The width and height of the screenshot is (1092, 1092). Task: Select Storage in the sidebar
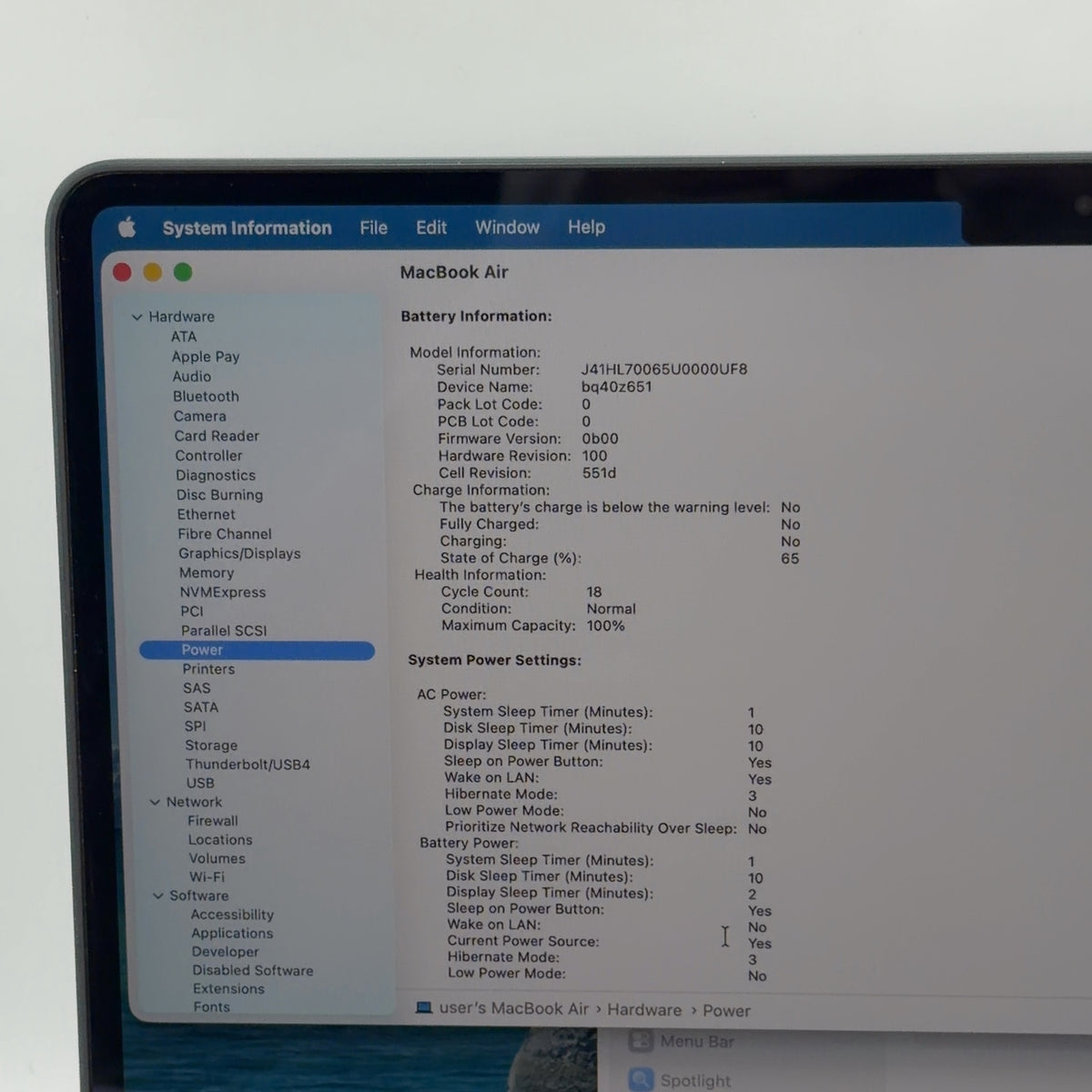pos(211,745)
